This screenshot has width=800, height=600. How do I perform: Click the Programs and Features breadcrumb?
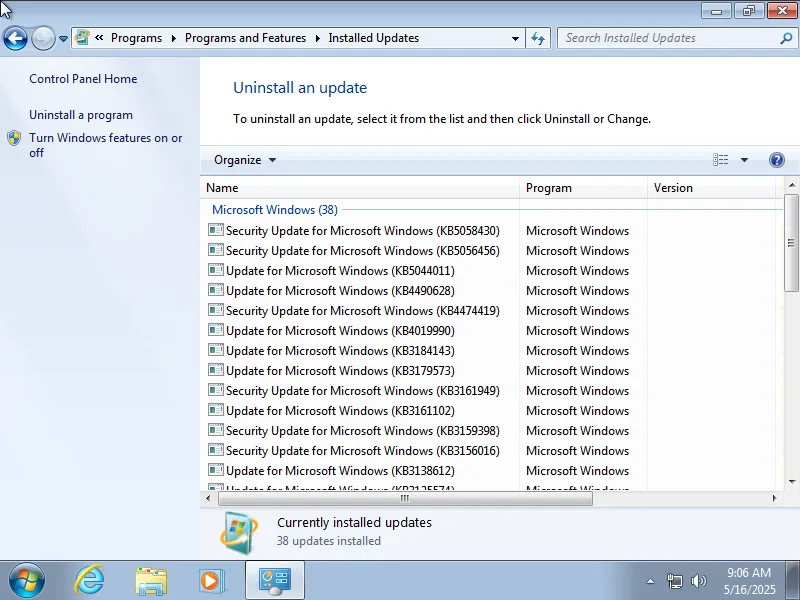[245, 38]
